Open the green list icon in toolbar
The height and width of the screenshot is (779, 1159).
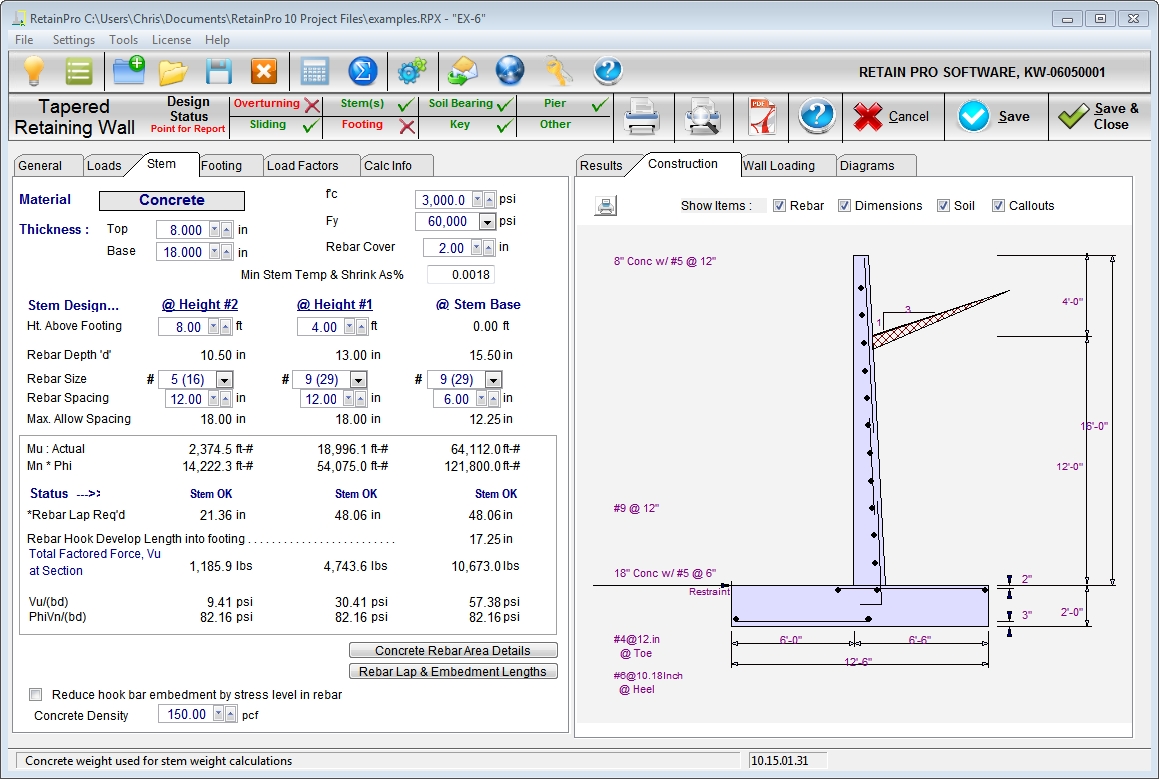78,72
